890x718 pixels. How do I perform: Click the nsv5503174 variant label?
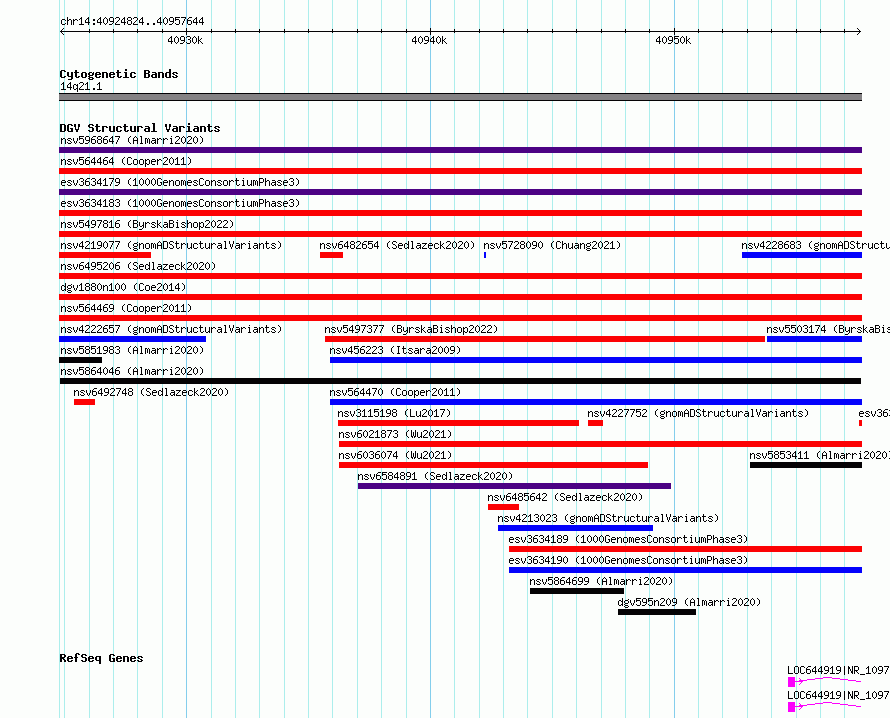click(x=828, y=329)
